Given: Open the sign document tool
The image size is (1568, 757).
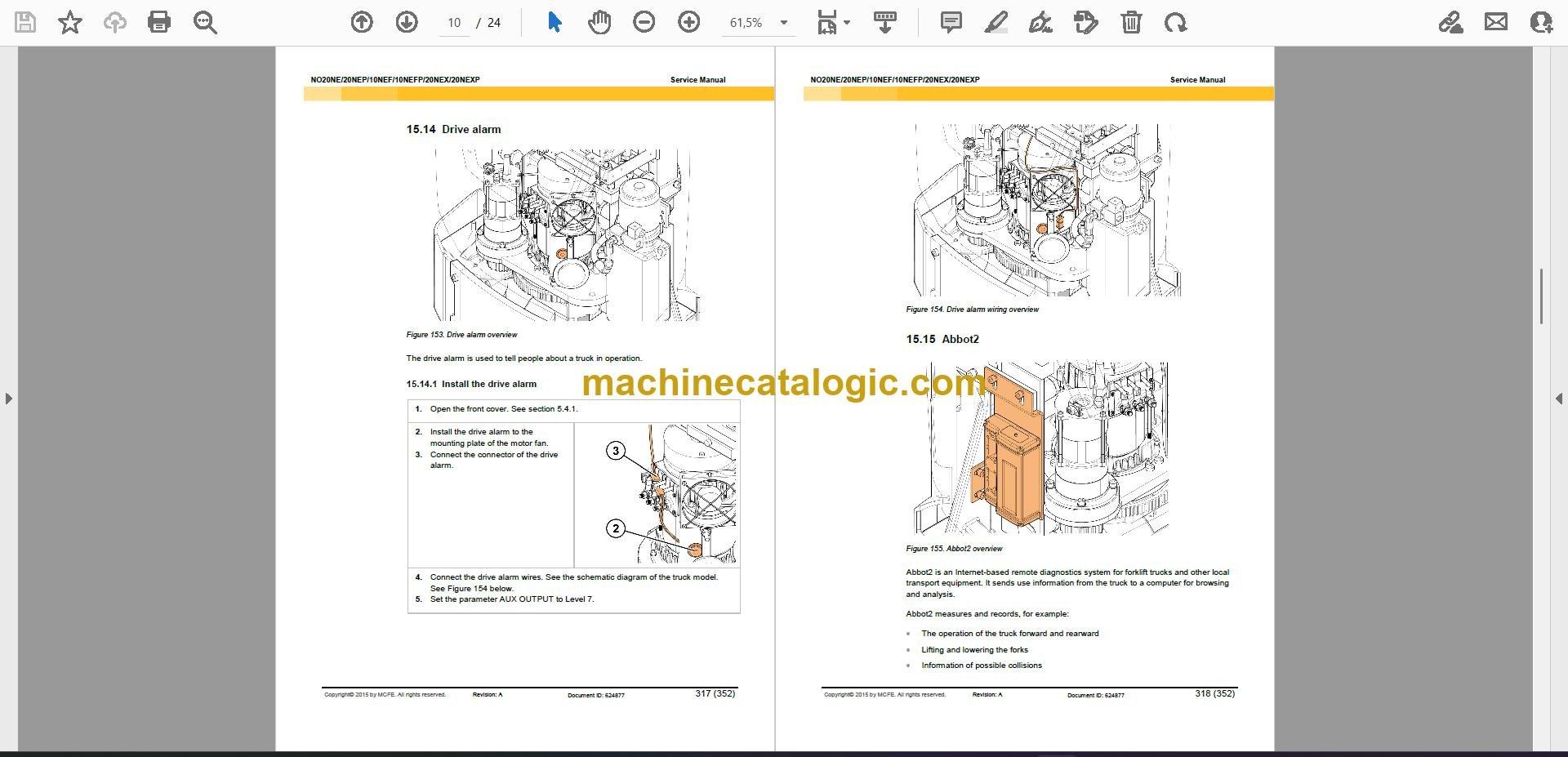Looking at the screenshot, I should 1040,22.
